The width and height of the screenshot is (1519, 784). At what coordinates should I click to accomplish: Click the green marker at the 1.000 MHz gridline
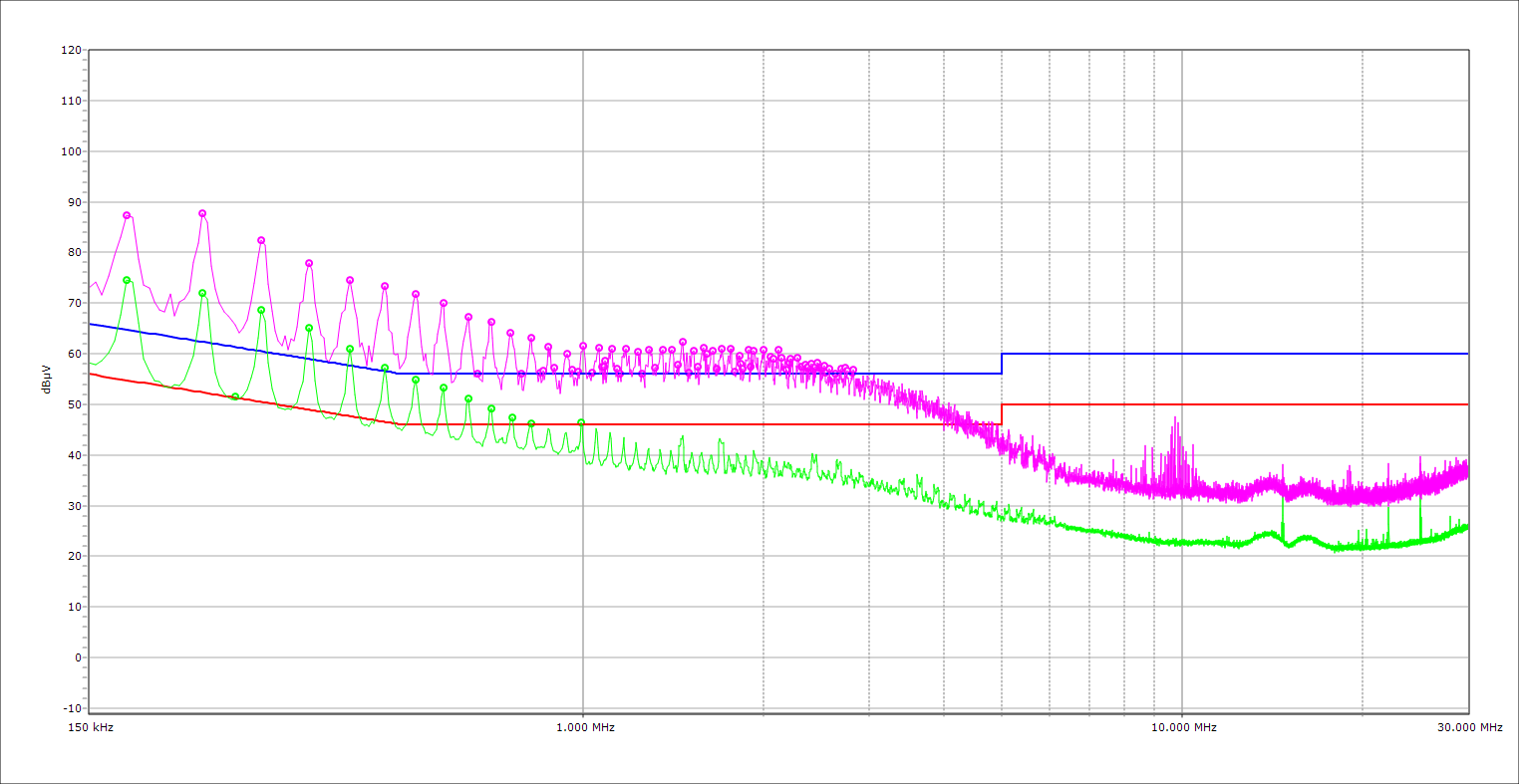[581, 422]
